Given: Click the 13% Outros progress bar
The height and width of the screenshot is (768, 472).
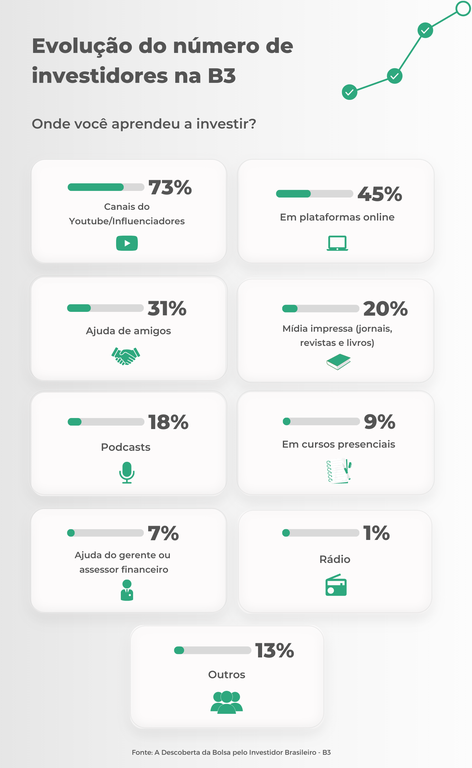Looking at the screenshot, I should [212, 650].
